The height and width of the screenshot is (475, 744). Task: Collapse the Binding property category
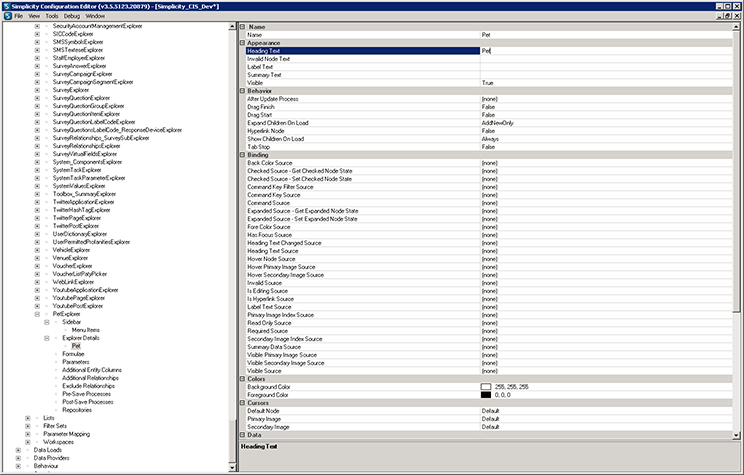[x=242, y=155]
